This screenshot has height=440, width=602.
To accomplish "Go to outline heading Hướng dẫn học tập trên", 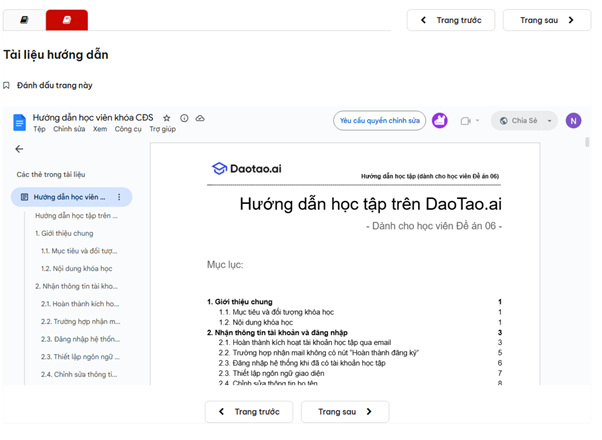I will pyautogui.click(x=76, y=216).
